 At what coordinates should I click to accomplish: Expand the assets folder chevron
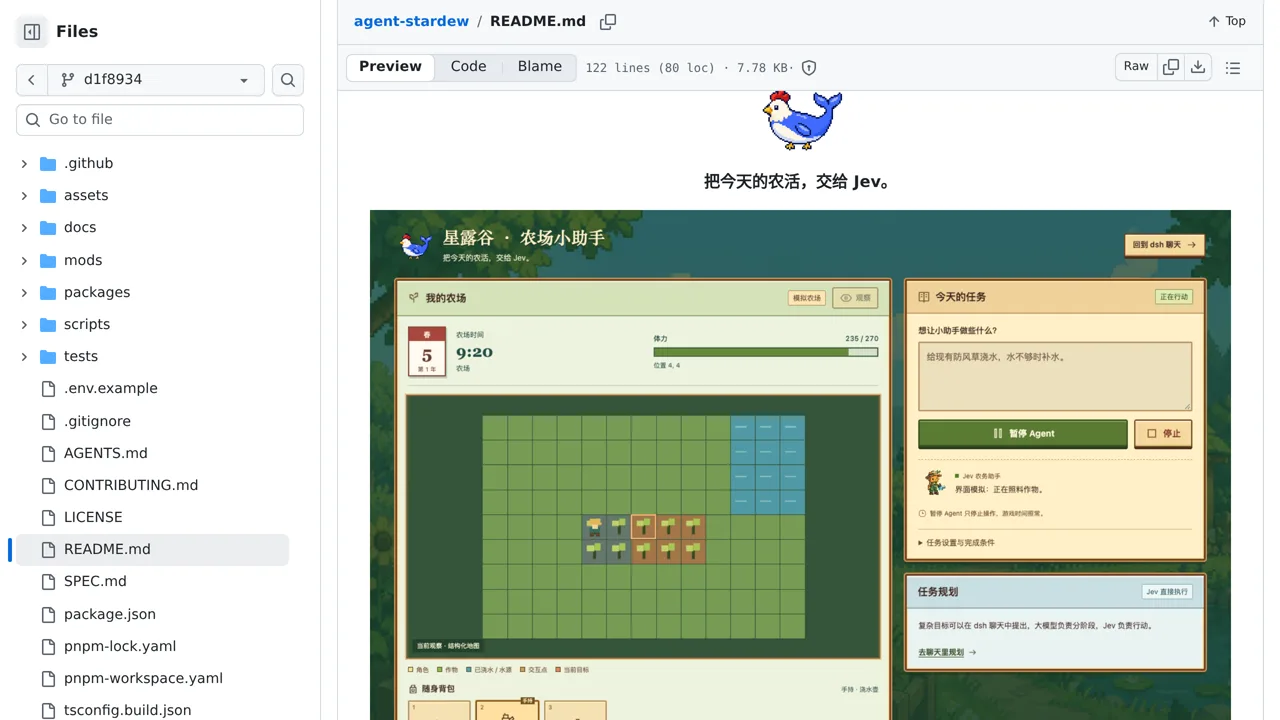point(24,195)
